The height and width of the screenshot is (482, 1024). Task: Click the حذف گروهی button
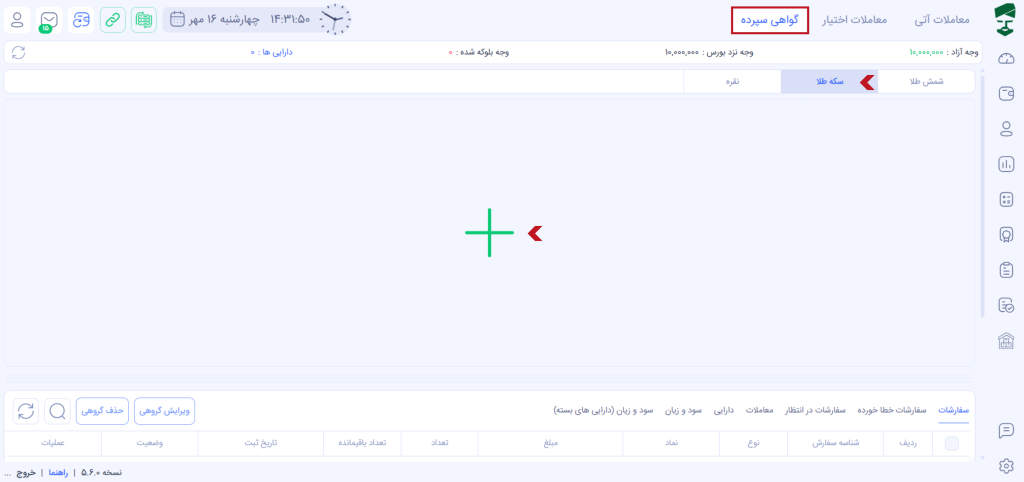102,410
